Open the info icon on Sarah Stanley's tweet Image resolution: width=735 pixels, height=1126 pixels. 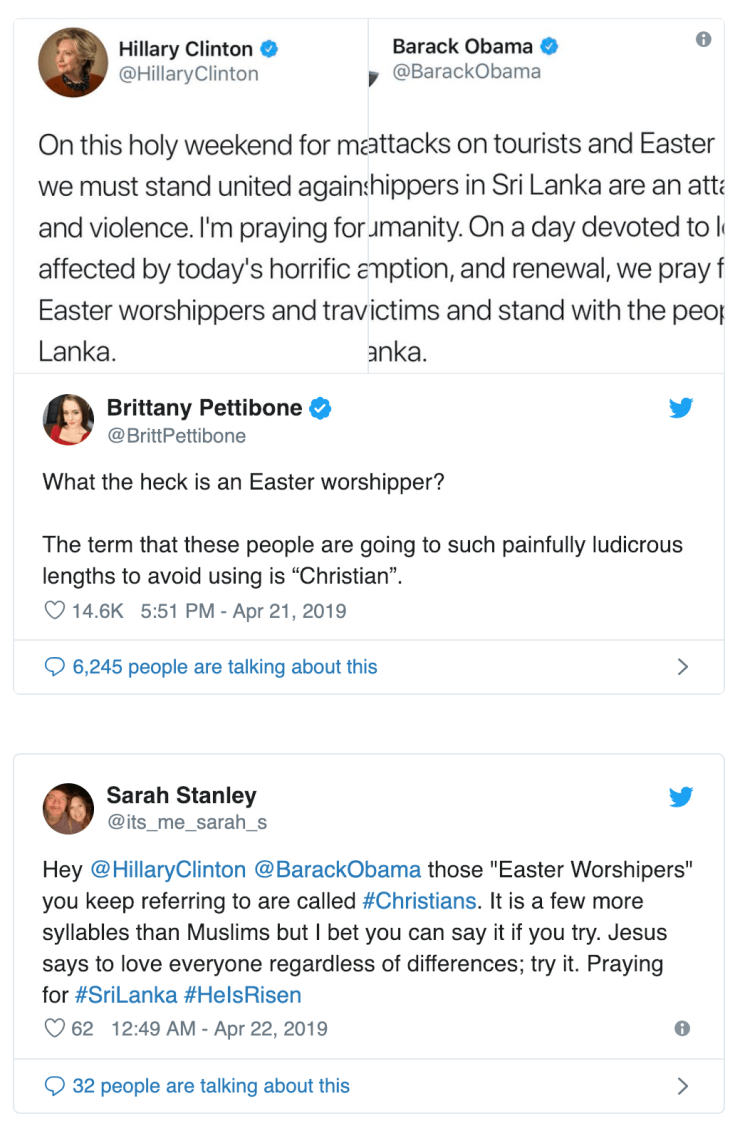click(x=683, y=1028)
